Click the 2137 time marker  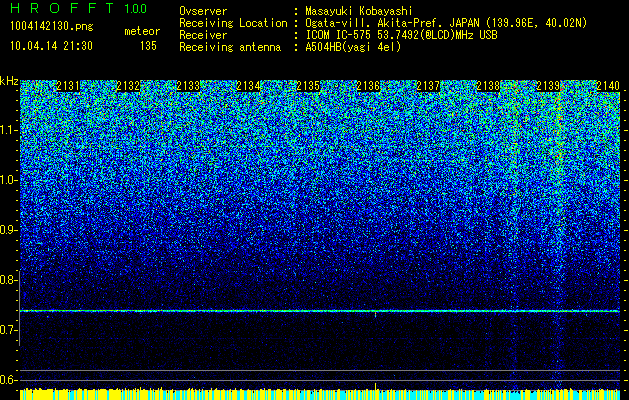coord(428,86)
